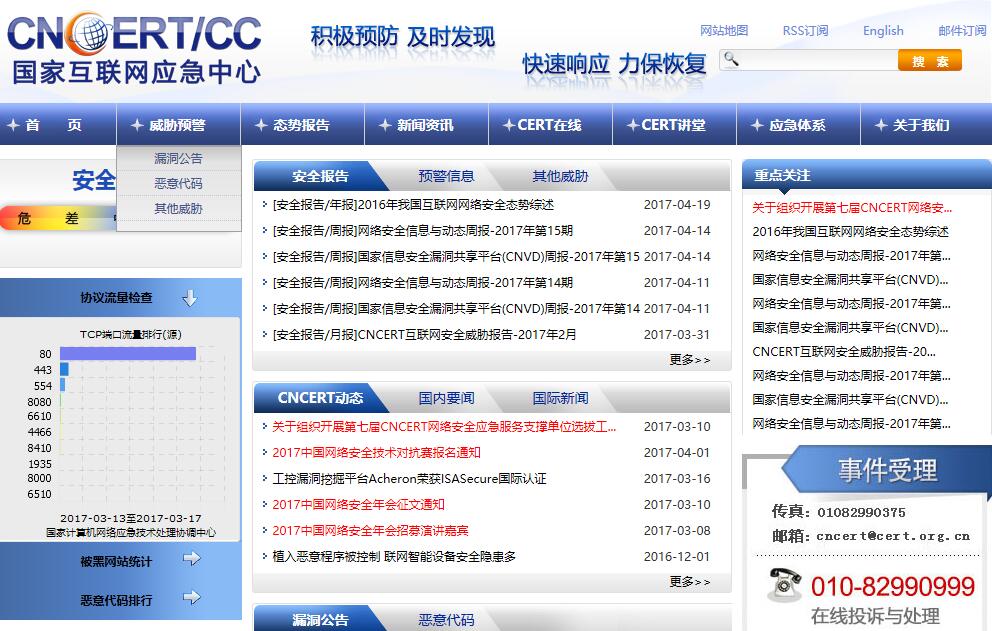Click the down arrow beside 协议流量检查

tap(189, 297)
